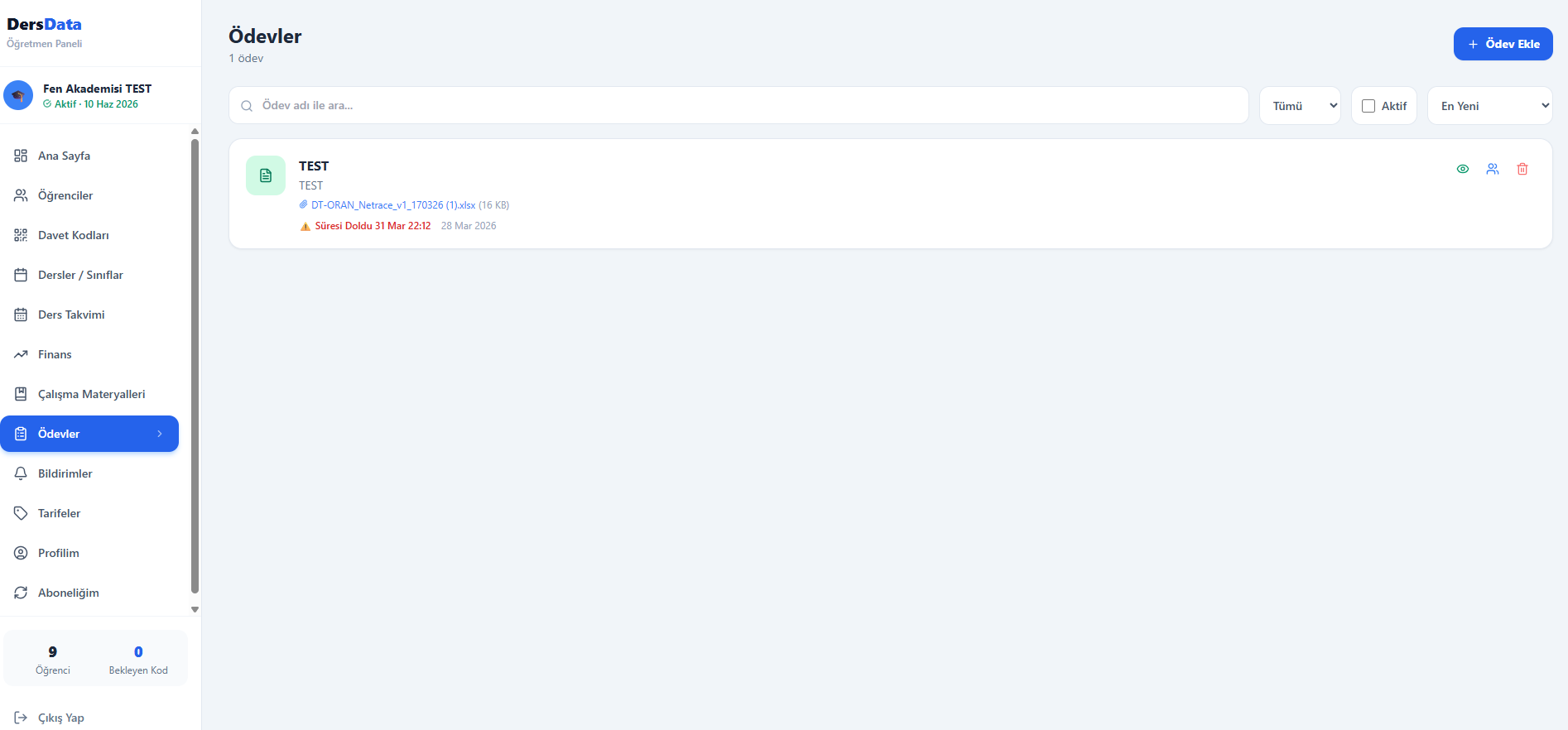This screenshot has height=730, width=1568.
Task: Open the DT-ORAN_Netrace xlsx attachment link
Action: coord(393,205)
